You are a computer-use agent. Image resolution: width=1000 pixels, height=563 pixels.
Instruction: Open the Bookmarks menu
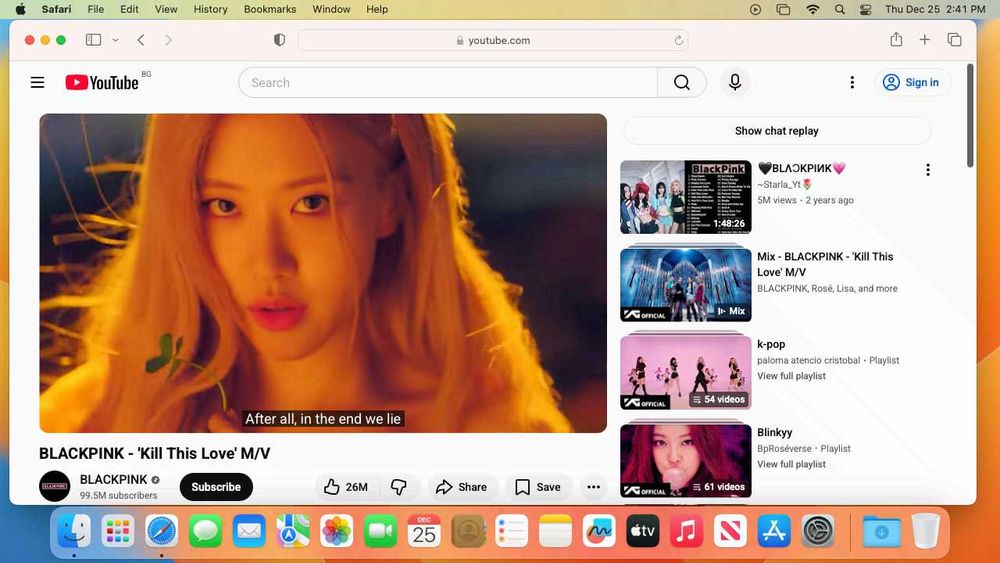[270, 9]
